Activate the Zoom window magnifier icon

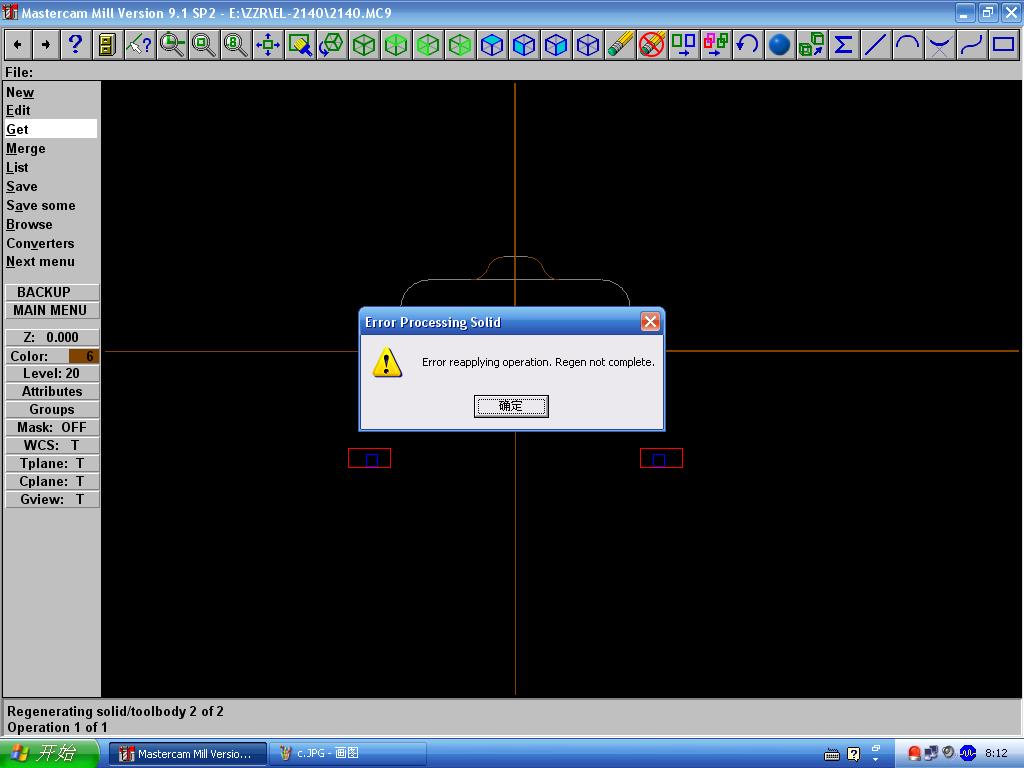click(x=172, y=45)
